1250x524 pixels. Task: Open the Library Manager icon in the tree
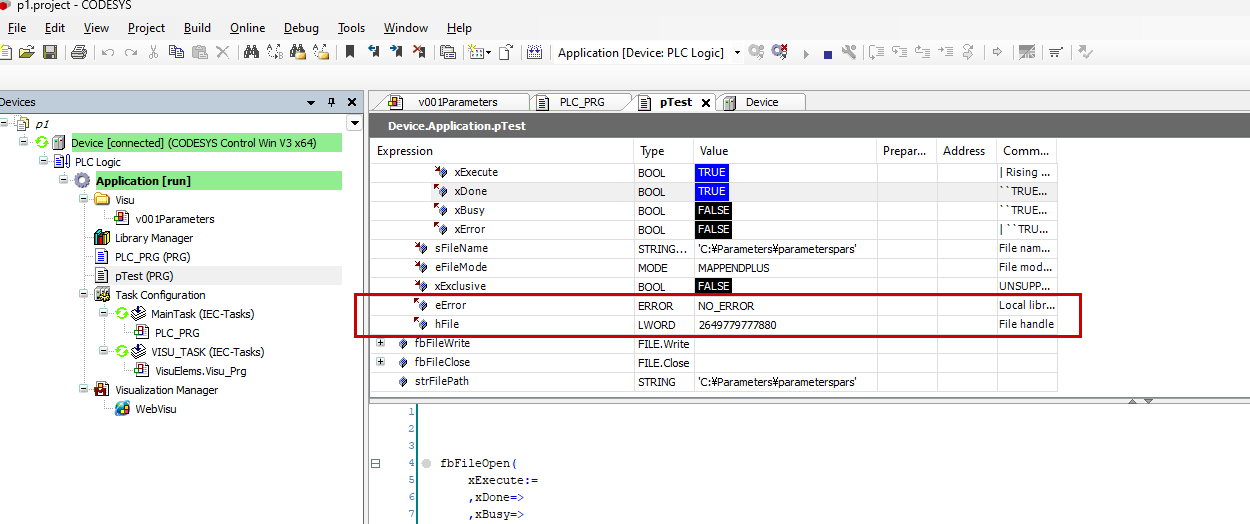tap(101, 238)
